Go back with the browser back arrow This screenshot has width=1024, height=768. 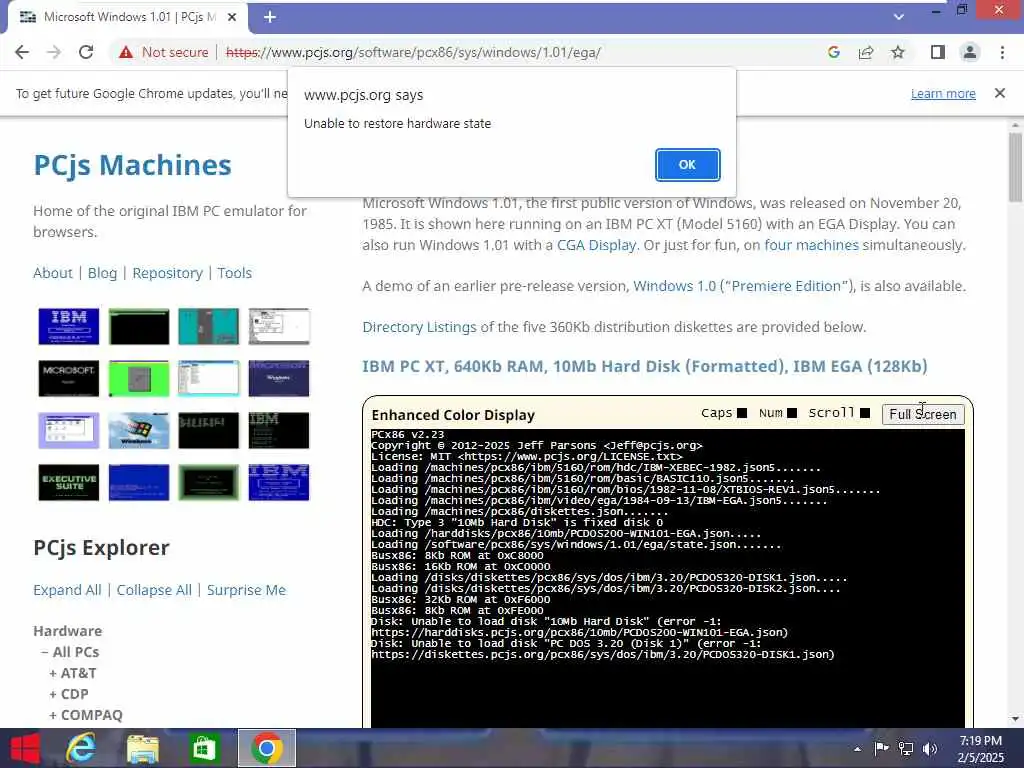(22, 52)
